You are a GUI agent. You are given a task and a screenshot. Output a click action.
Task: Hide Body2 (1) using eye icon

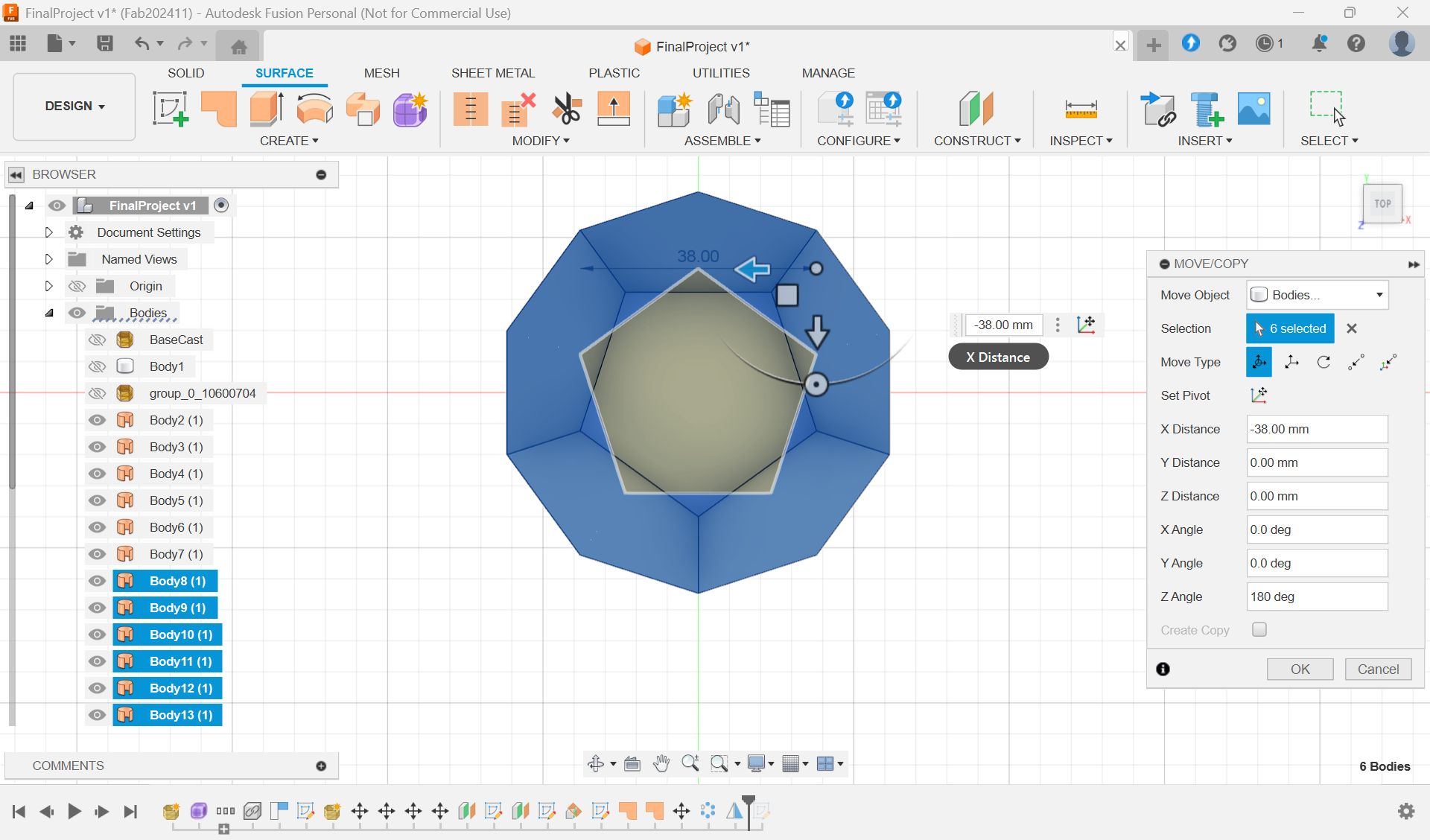point(97,420)
